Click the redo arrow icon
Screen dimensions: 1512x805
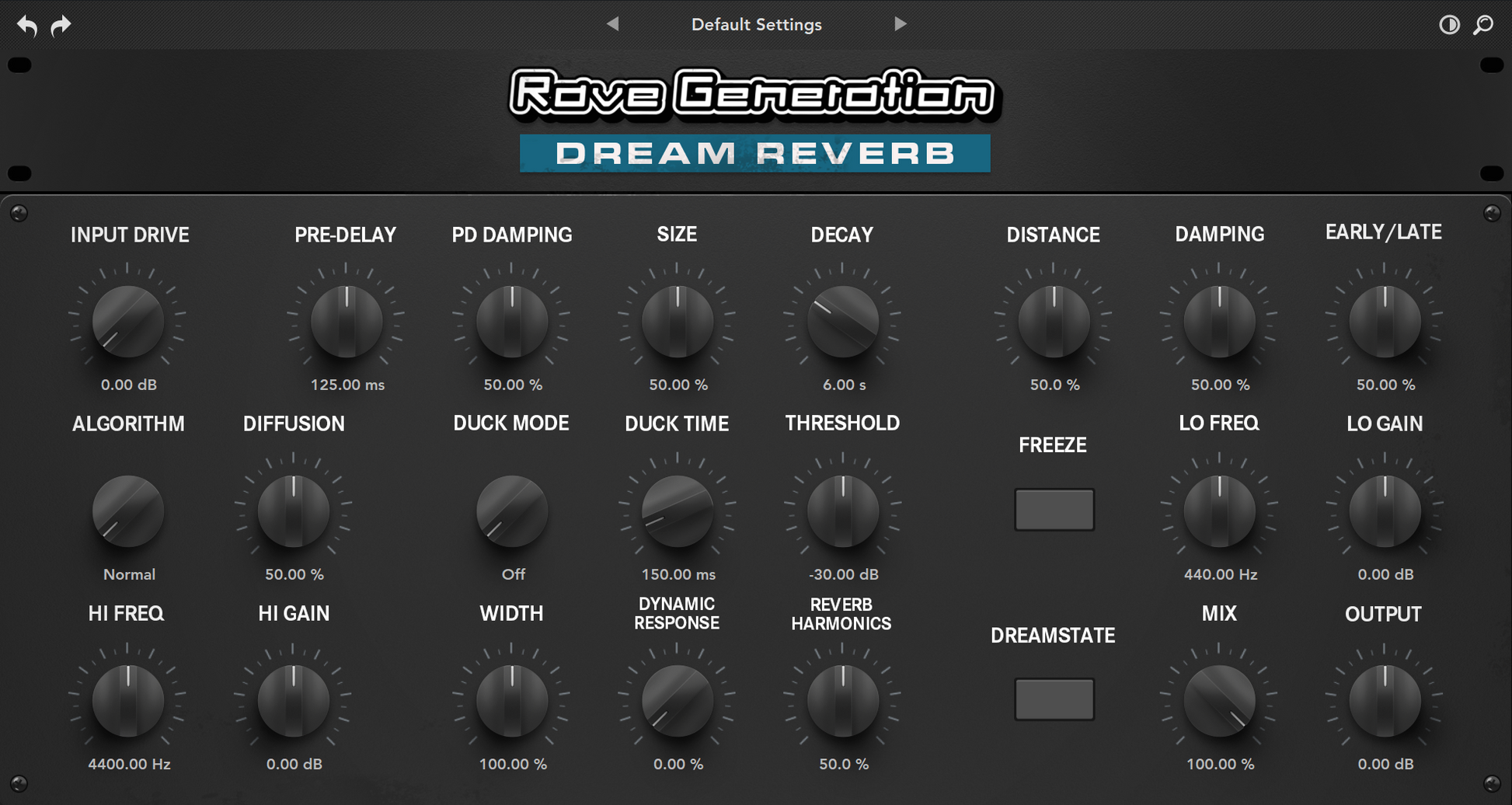point(61,26)
